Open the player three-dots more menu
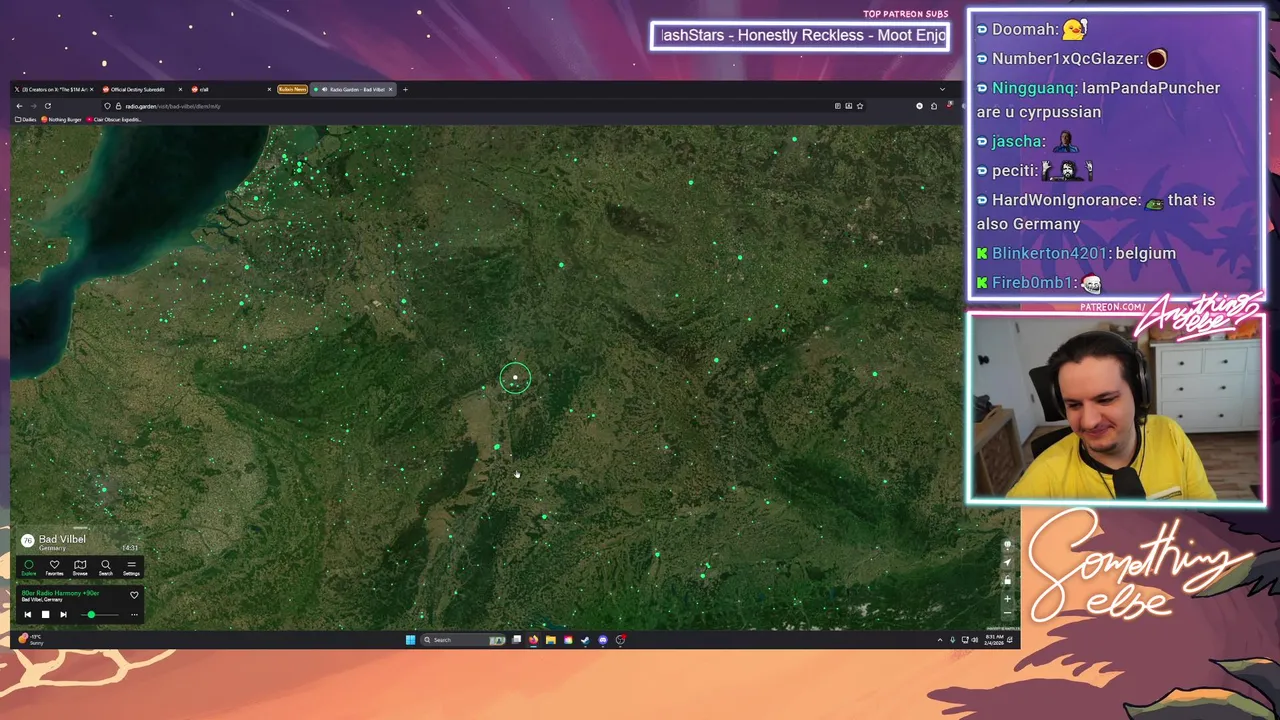1280x720 pixels. (x=134, y=615)
